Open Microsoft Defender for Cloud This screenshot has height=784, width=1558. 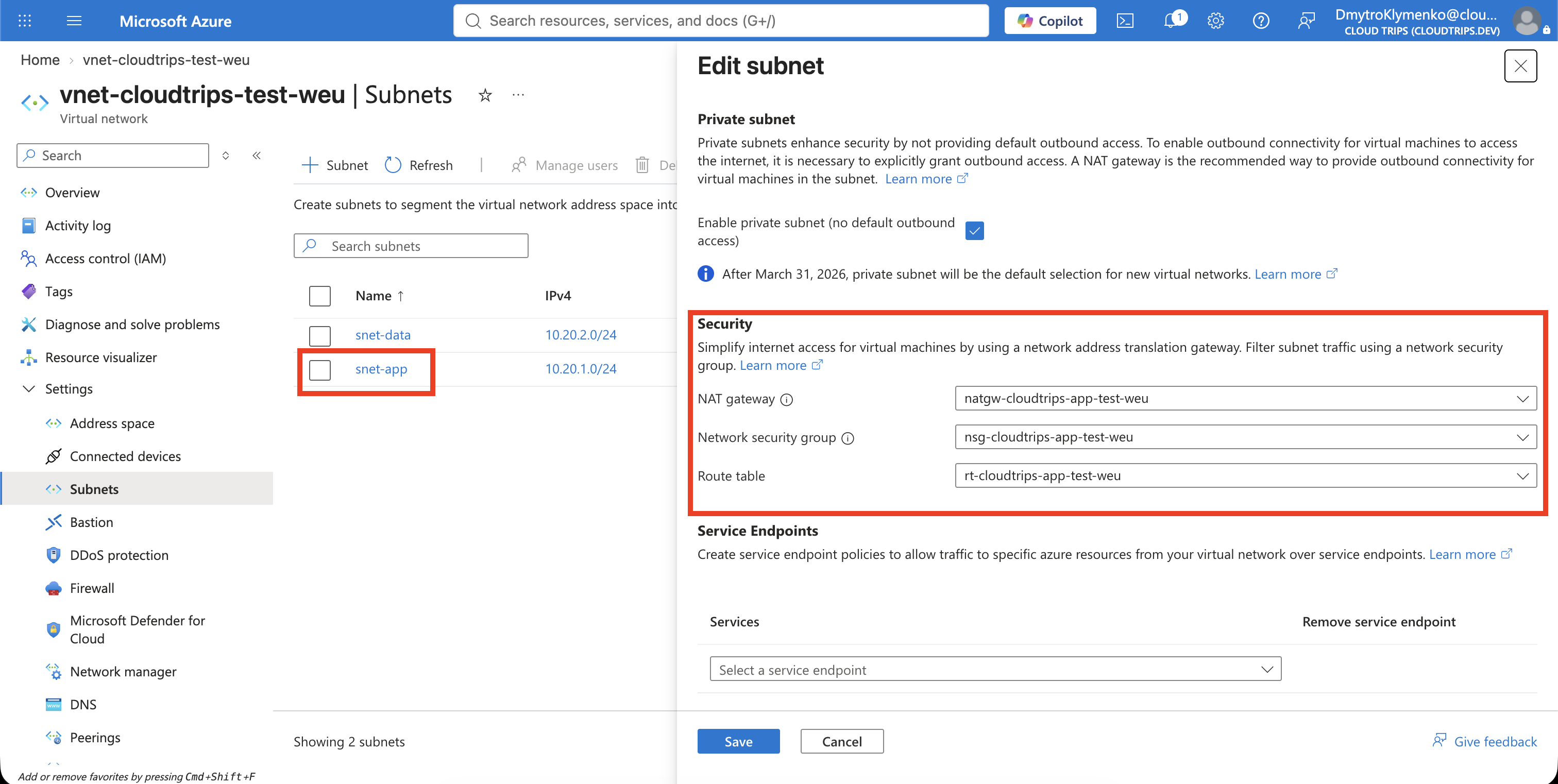[137, 630]
